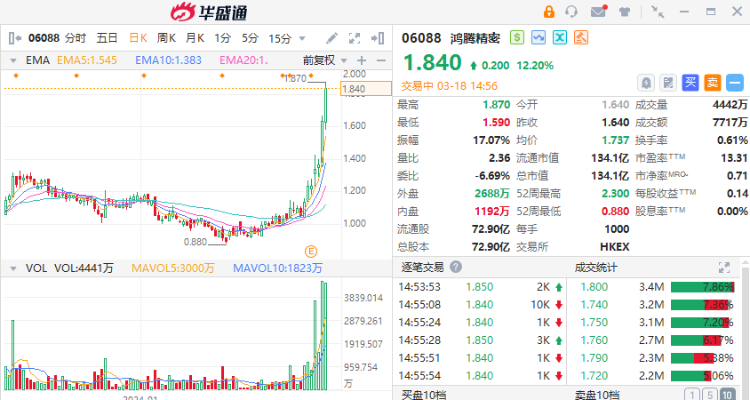Image resolution: width=750 pixels, height=400 pixels.
Task: Zoom in the chart with the plus icon
Action: click(x=362, y=60)
